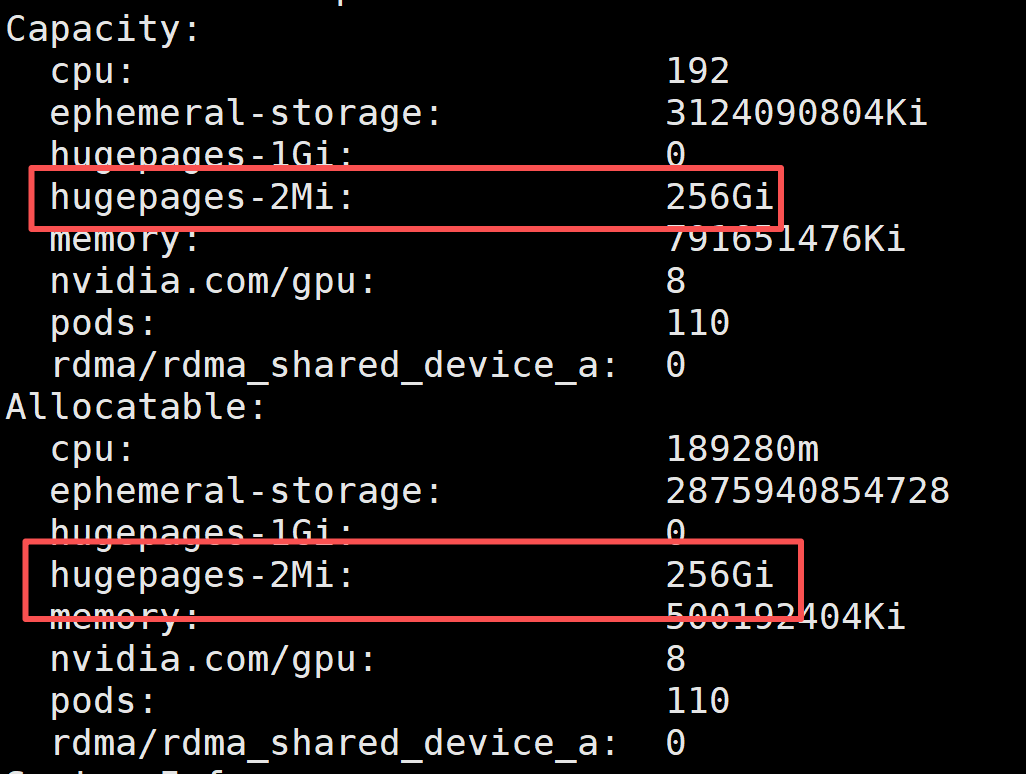Click the ephemeral-storage label under Allocatable
Image resolution: width=1026 pixels, height=774 pixels.
(x=246, y=491)
